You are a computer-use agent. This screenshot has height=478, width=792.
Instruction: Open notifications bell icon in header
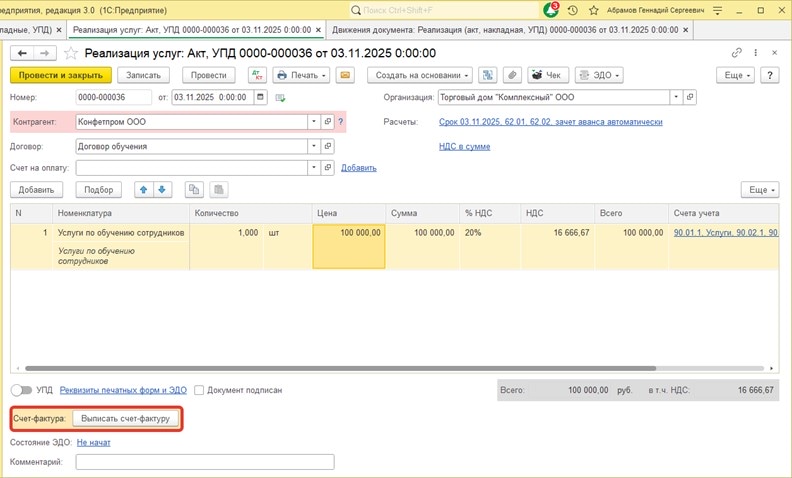coord(552,10)
